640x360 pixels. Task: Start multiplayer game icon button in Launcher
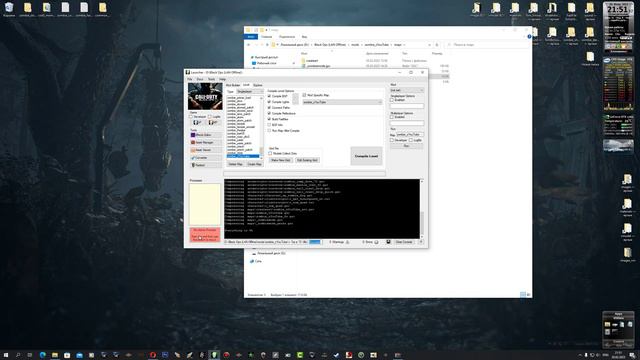coord(213,122)
